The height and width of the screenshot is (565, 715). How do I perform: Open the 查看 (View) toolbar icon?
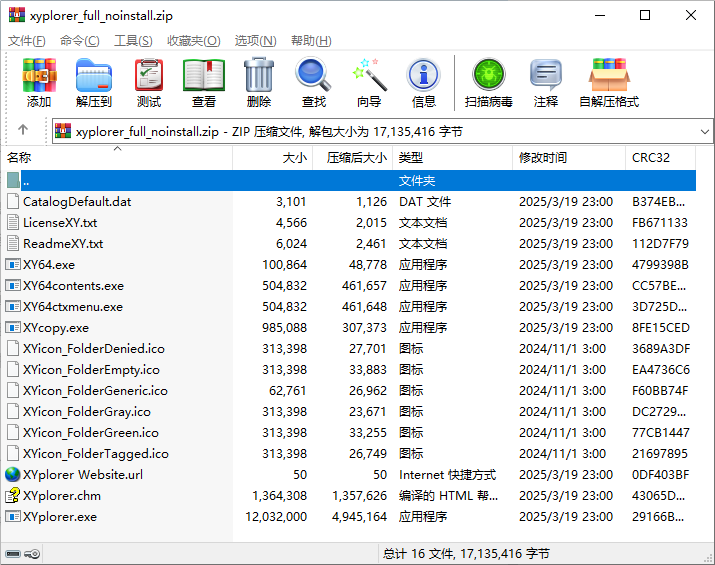[204, 75]
